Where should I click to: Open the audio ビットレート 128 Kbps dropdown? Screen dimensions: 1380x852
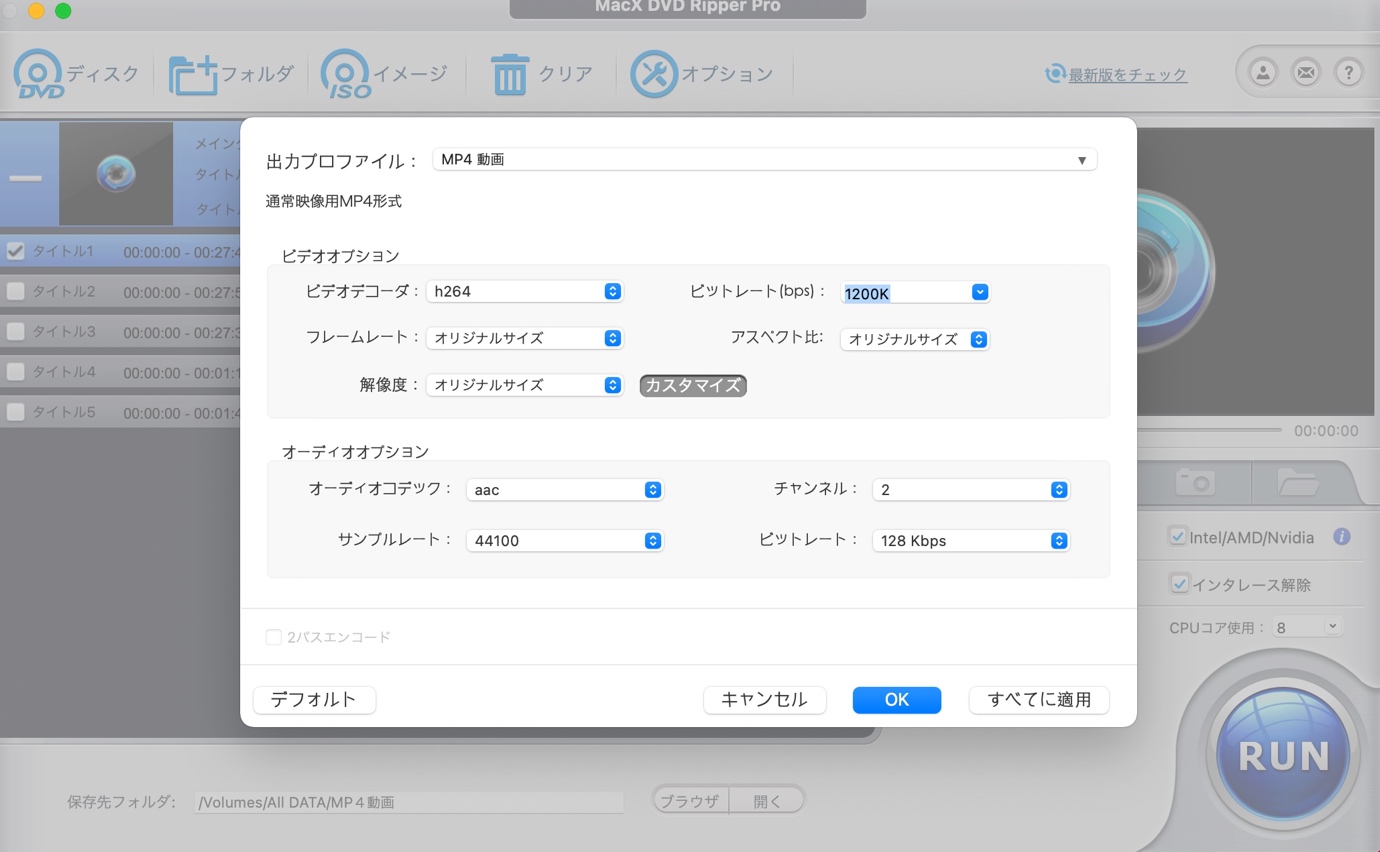[x=970, y=540]
